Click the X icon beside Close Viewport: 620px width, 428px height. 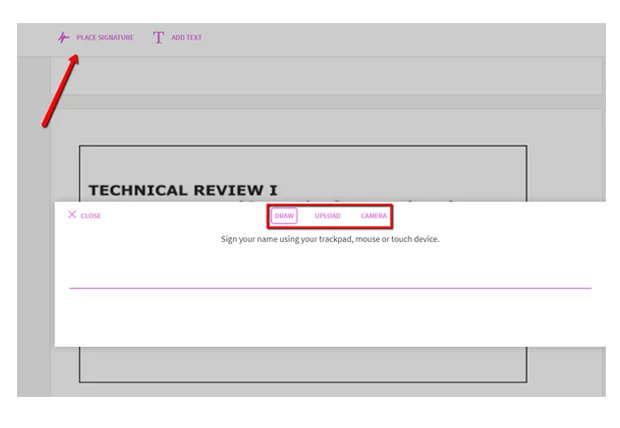pos(72,215)
